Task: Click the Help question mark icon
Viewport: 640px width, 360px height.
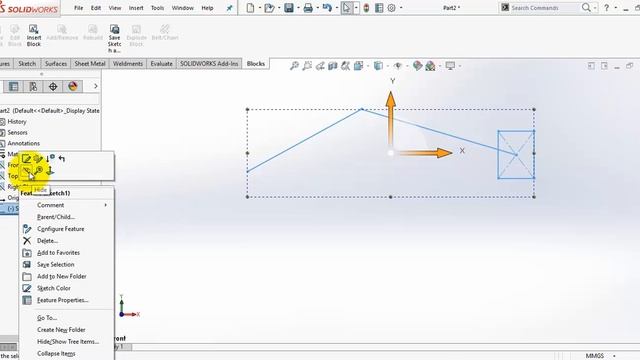Action: (x=607, y=8)
